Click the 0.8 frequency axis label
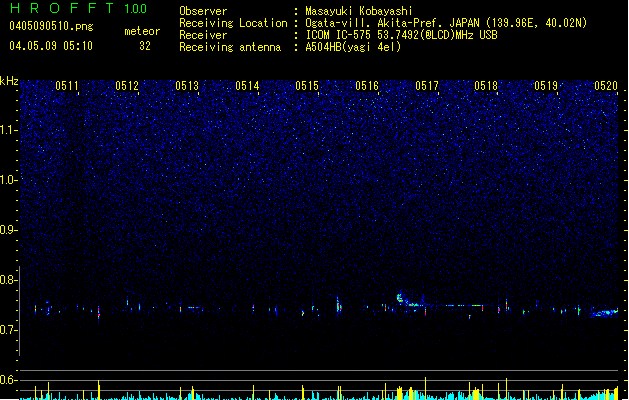This screenshot has width=629, height=400. pyautogui.click(x=8, y=280)
